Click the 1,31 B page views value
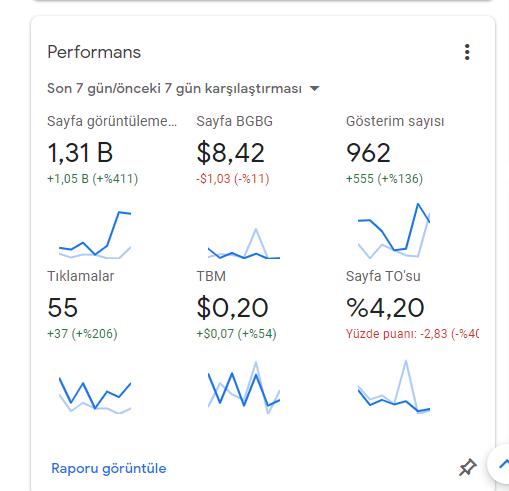Image resolution: width=509 pixels, height=491 pixels. point(80,153)
